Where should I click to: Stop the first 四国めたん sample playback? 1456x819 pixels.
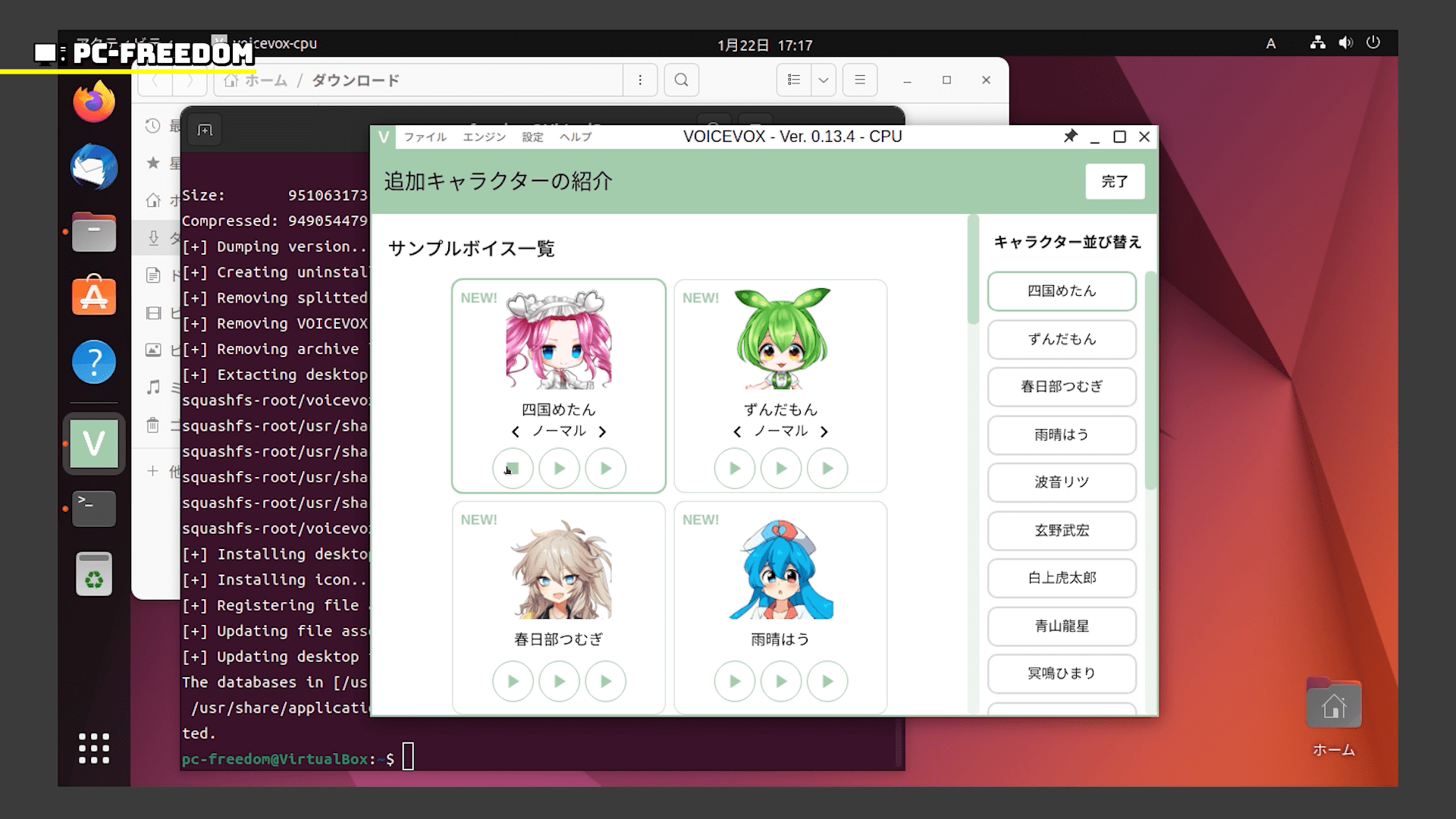point(513,468)
